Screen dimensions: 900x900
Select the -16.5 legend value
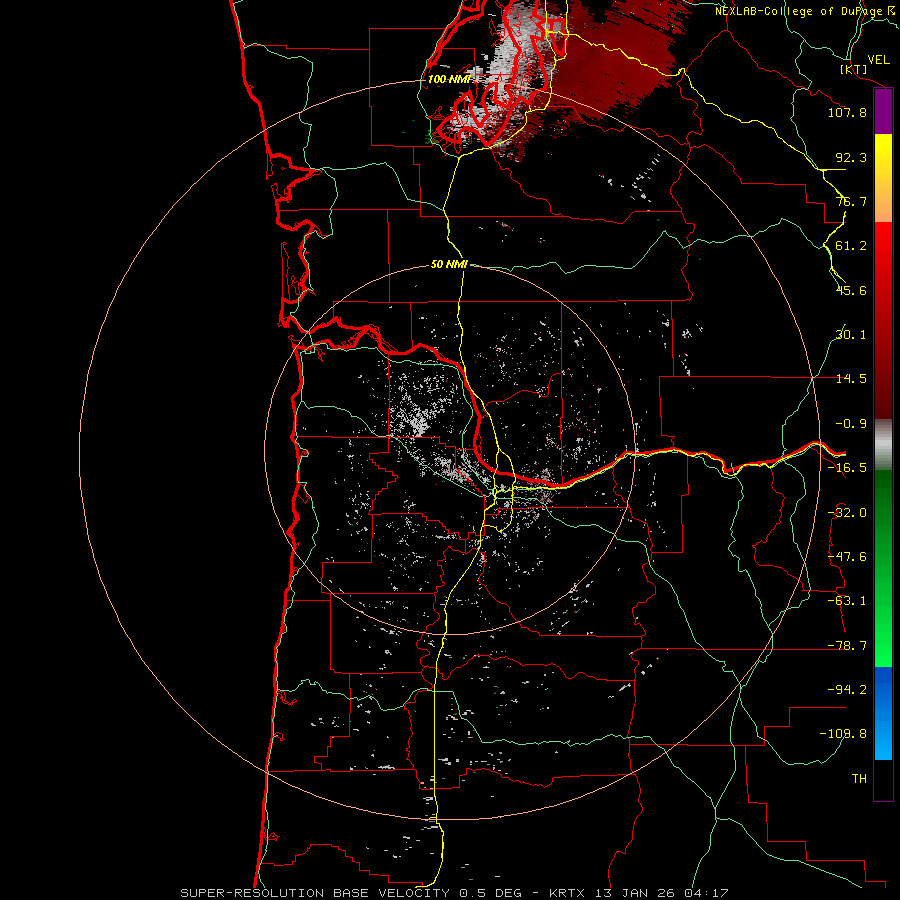(x=847, y=468)
